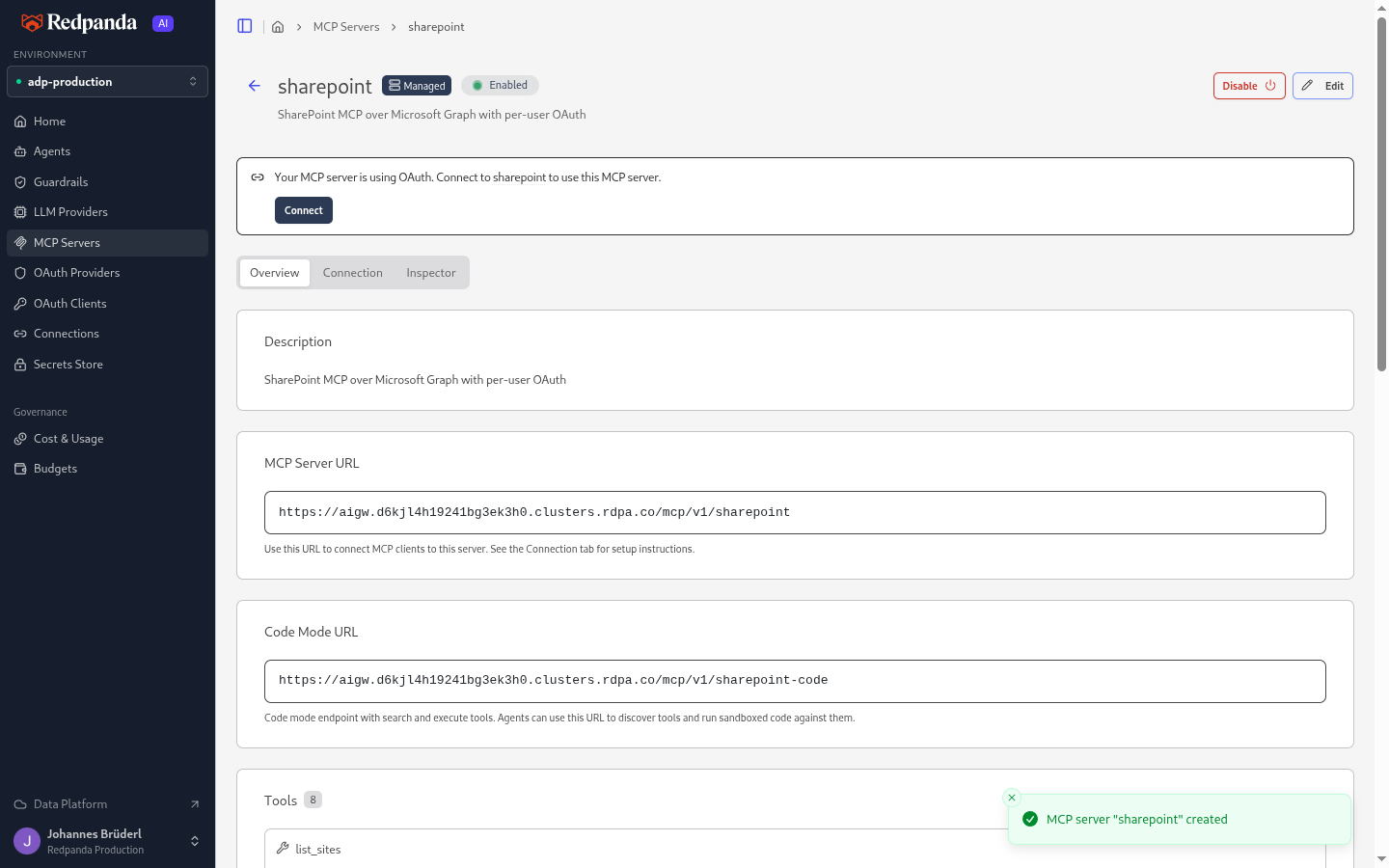Click the page vertical scrollbar
The height and width of the screenshot is (868, 1389).
pos(1381,193)
